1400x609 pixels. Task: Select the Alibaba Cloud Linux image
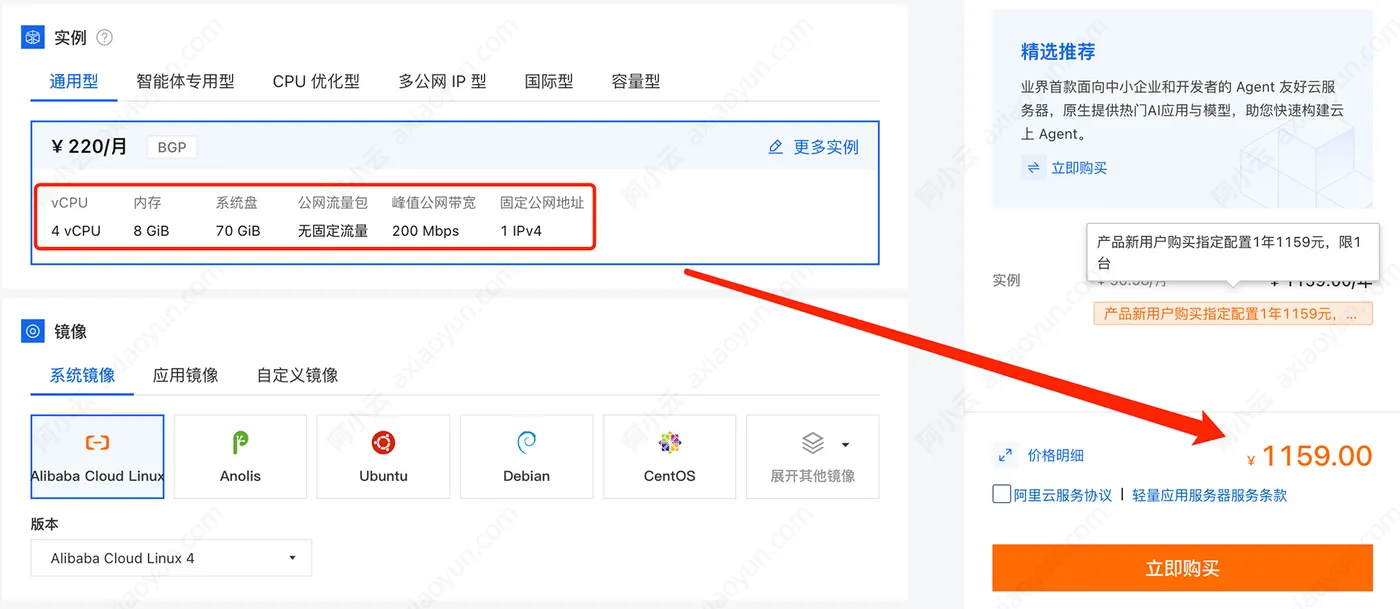[97, 457]
